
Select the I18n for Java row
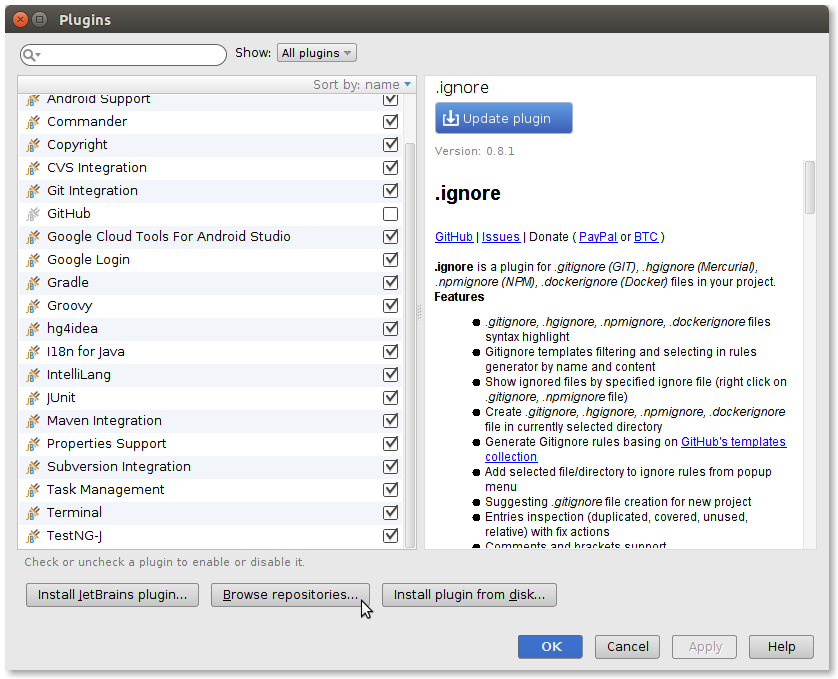tap(211, 352)
